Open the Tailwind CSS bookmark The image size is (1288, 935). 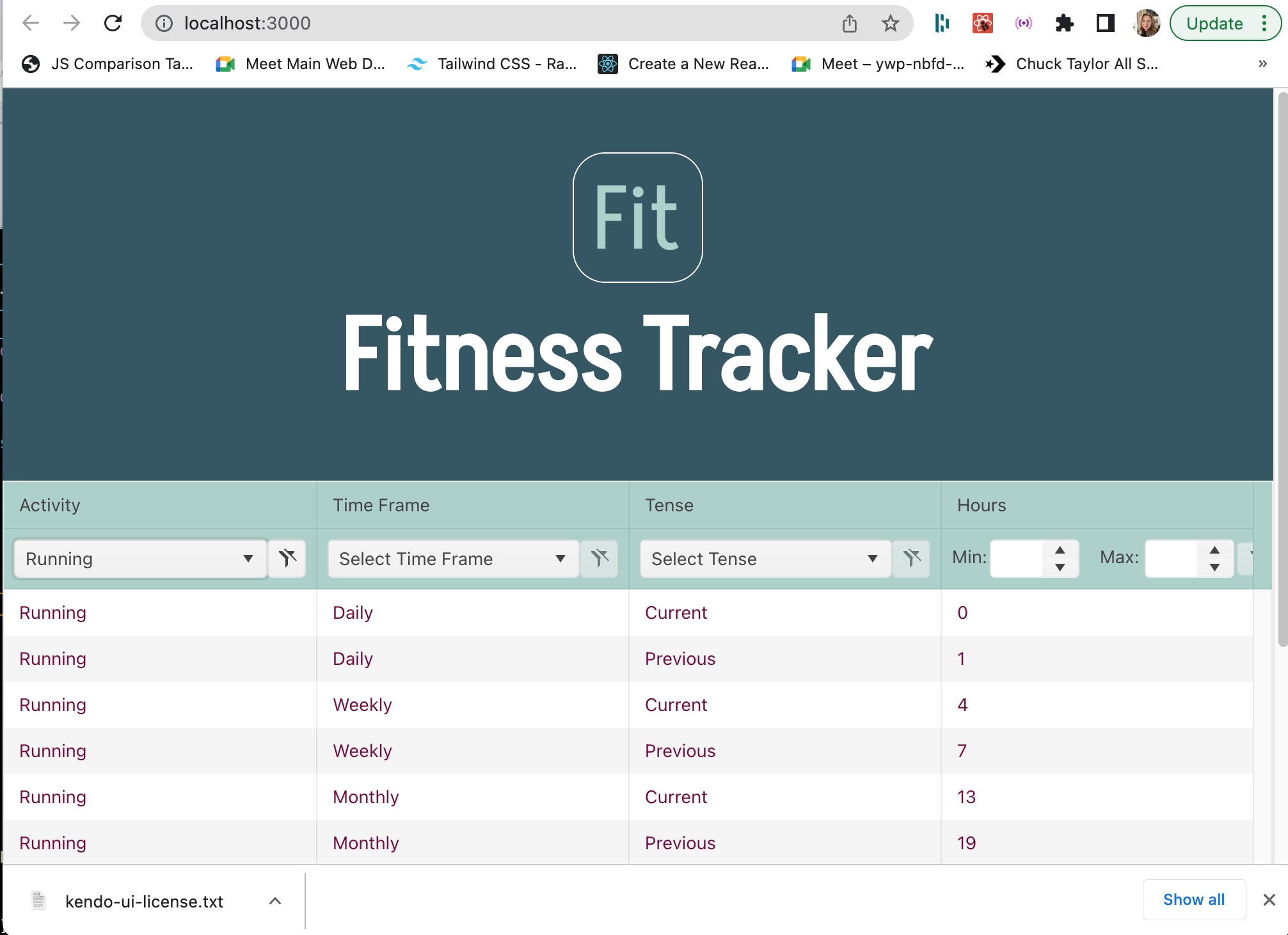tap(492, 64)
